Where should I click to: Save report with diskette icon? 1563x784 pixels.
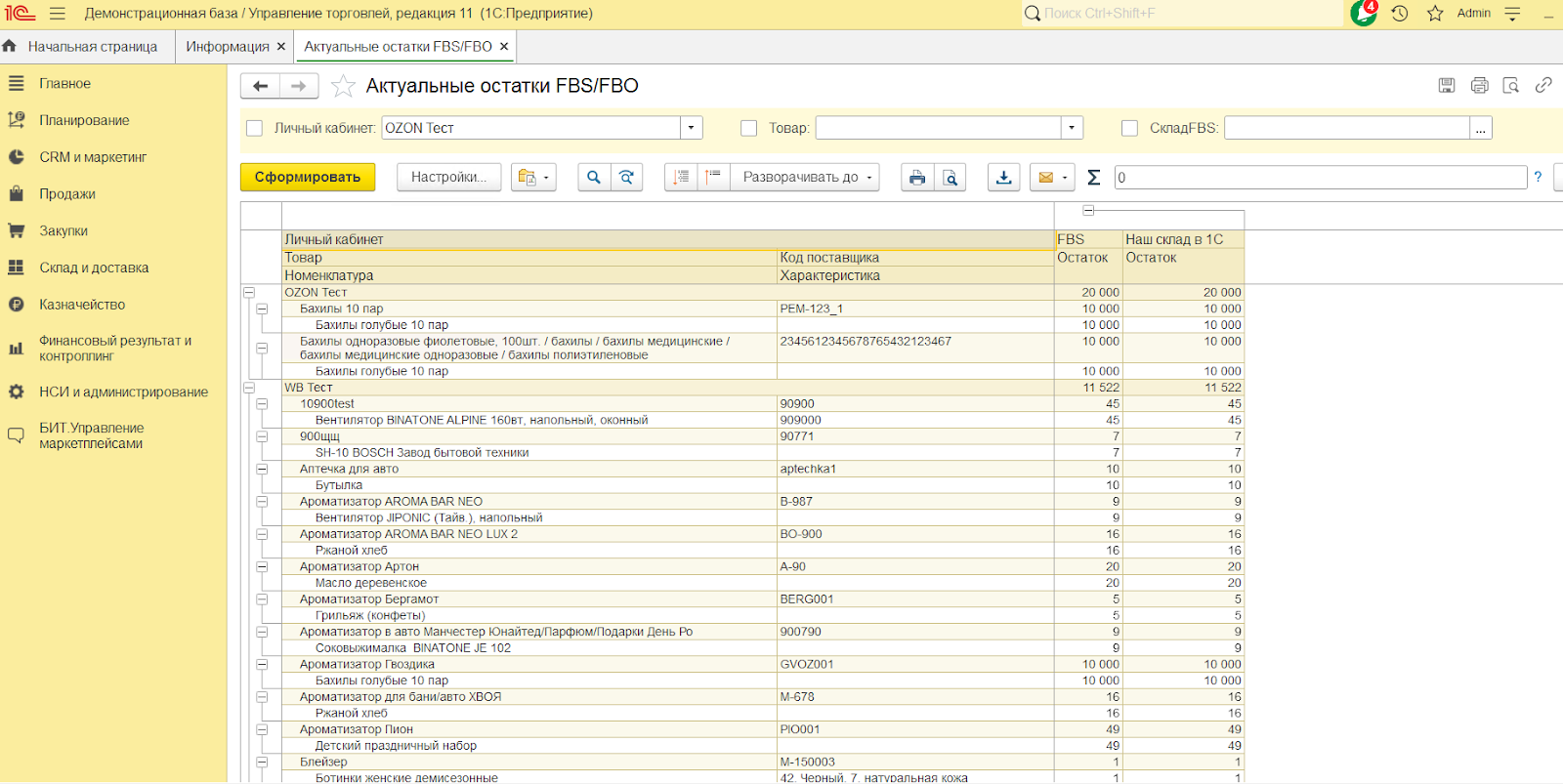click(1447, 86)
